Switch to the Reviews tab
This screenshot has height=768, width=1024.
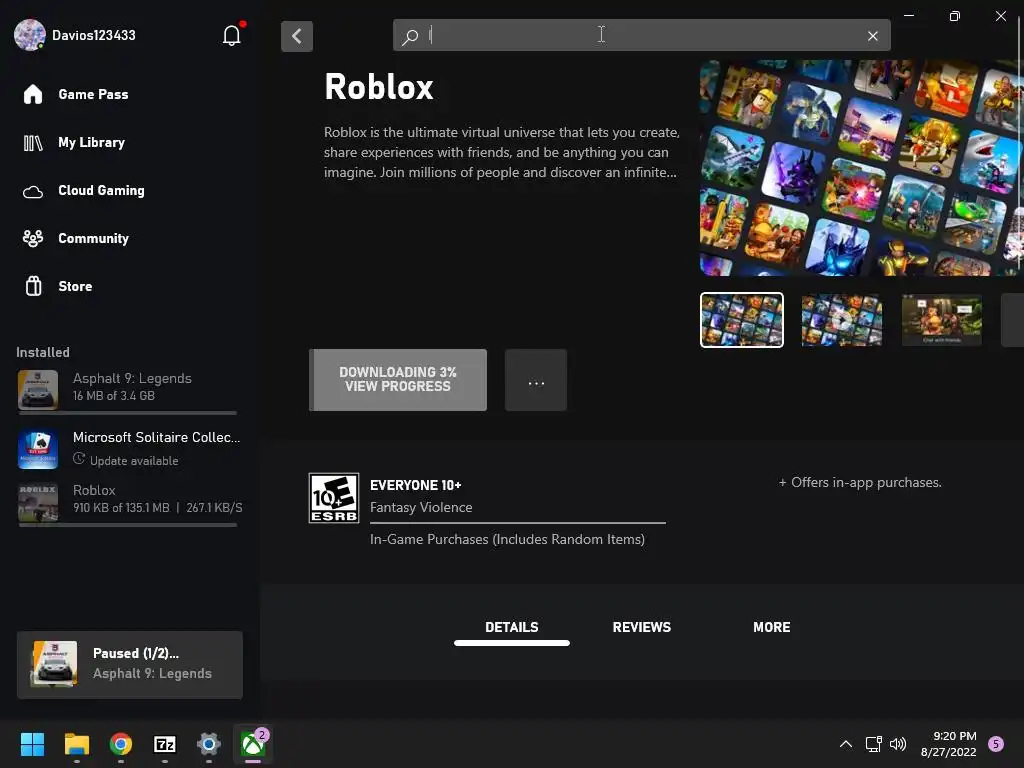[x=641, y=628]
